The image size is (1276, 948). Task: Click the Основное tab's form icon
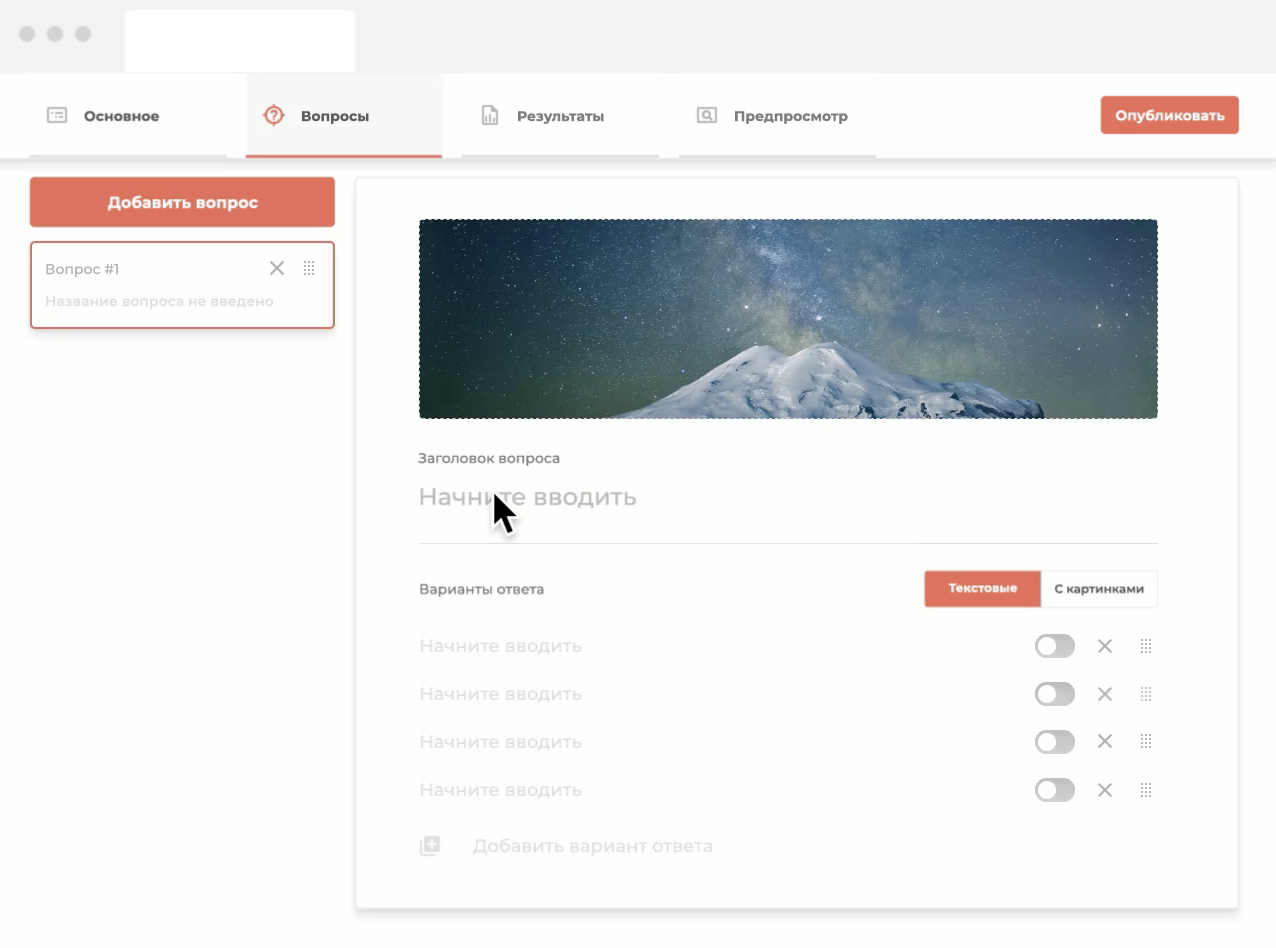coord(57,115)
